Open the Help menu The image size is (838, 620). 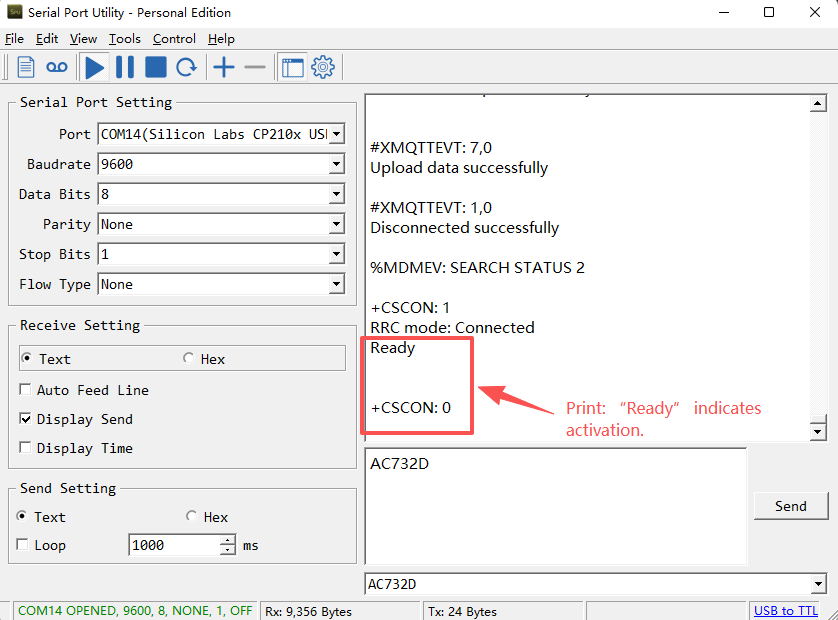(221, 39)
